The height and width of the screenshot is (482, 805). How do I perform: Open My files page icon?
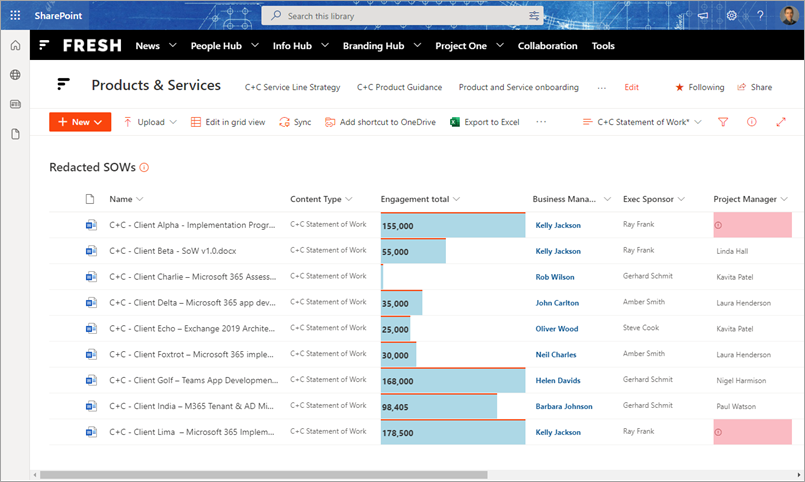point(15,134)
